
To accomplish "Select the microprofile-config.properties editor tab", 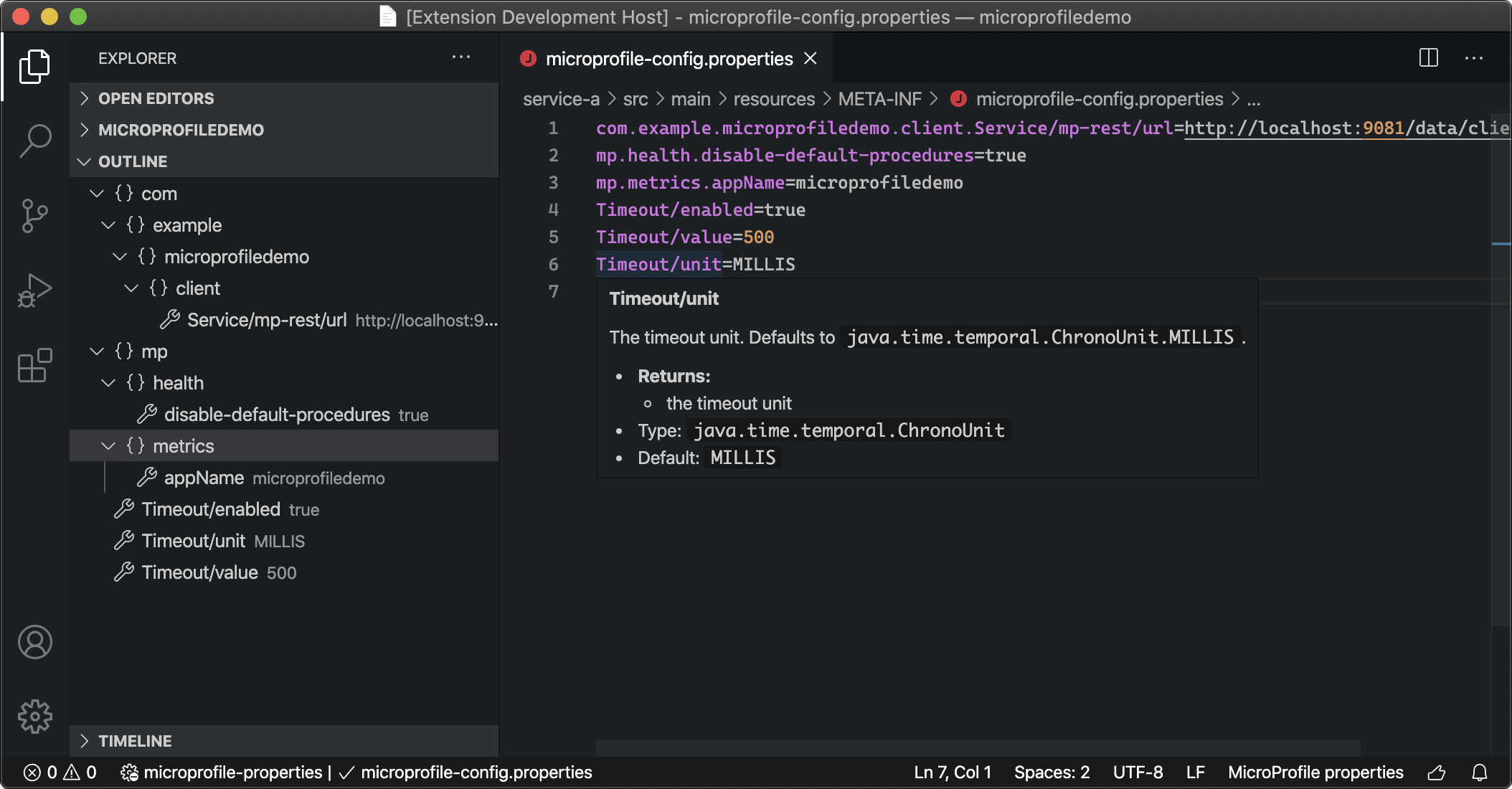I will coord(668,59).
